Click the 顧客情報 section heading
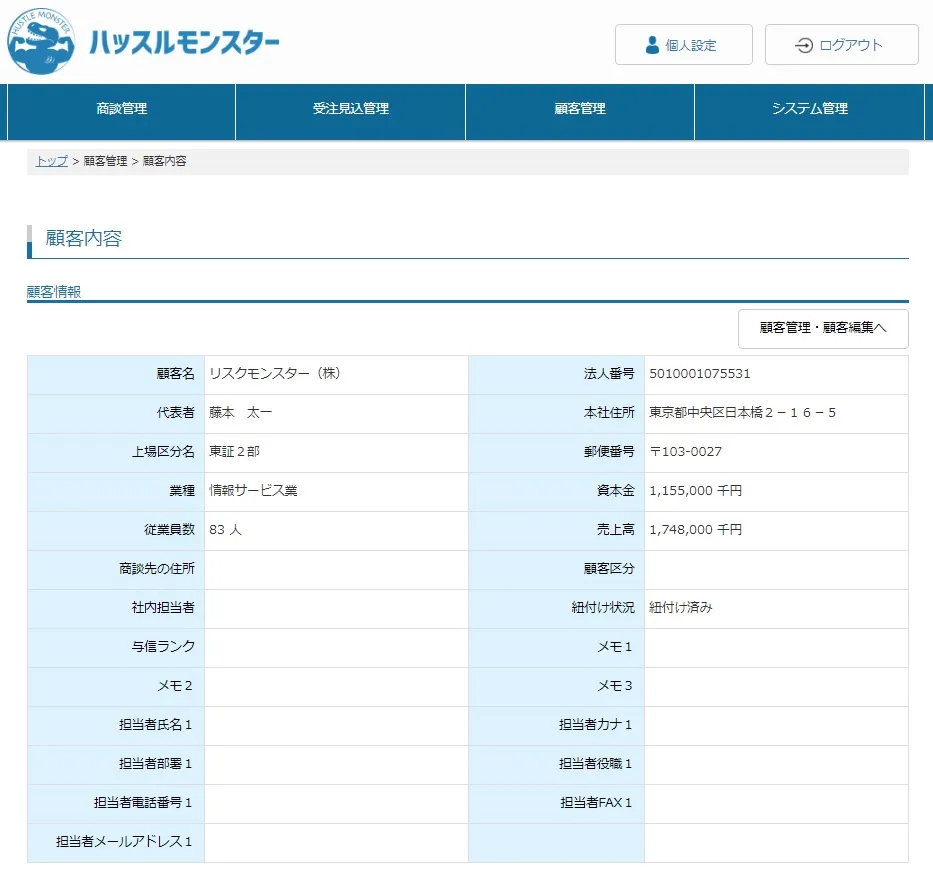The height and width of the screenshot is (880, 933). tap(54, 292)
